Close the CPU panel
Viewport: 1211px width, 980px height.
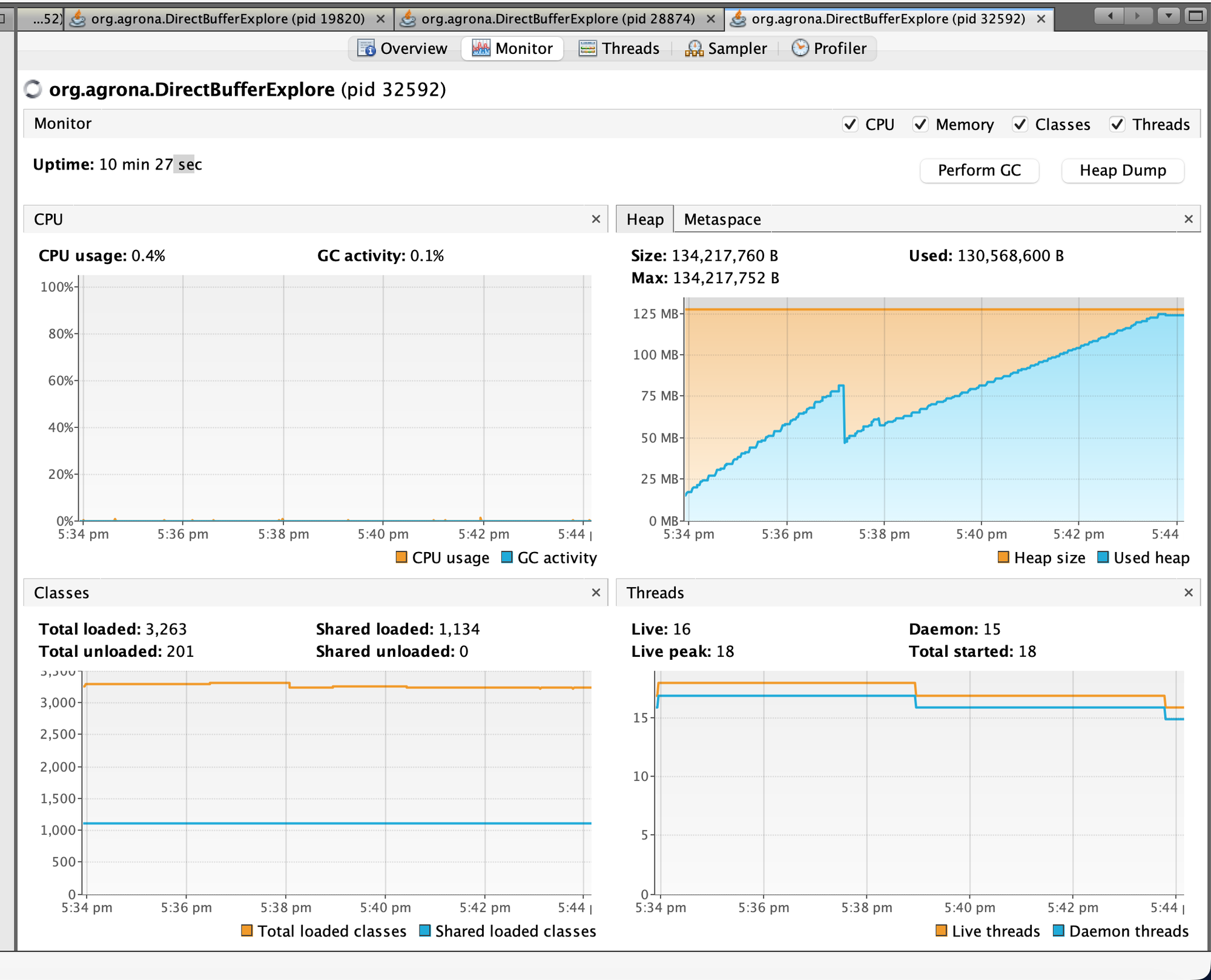[596, 219]
